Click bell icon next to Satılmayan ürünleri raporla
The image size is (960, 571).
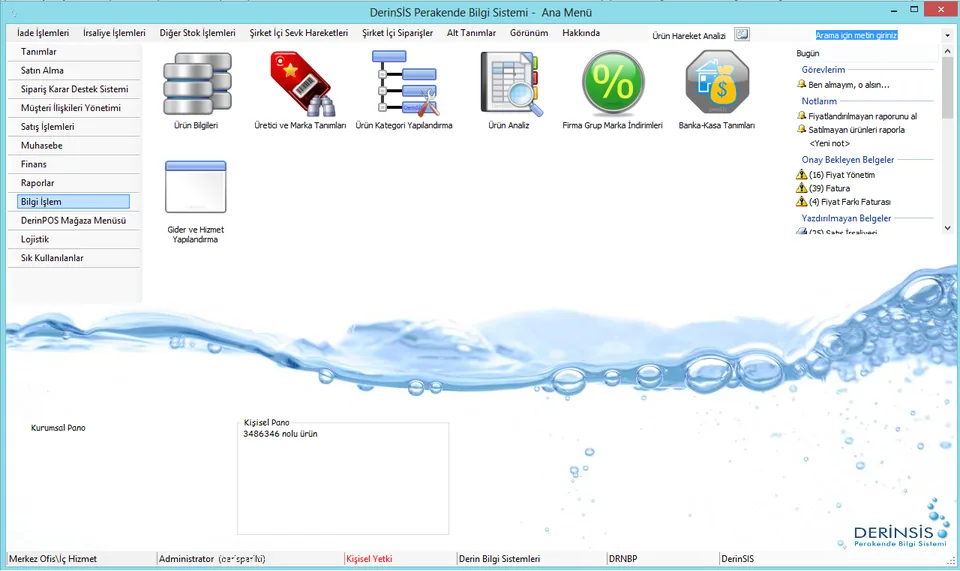click(801, 129)
